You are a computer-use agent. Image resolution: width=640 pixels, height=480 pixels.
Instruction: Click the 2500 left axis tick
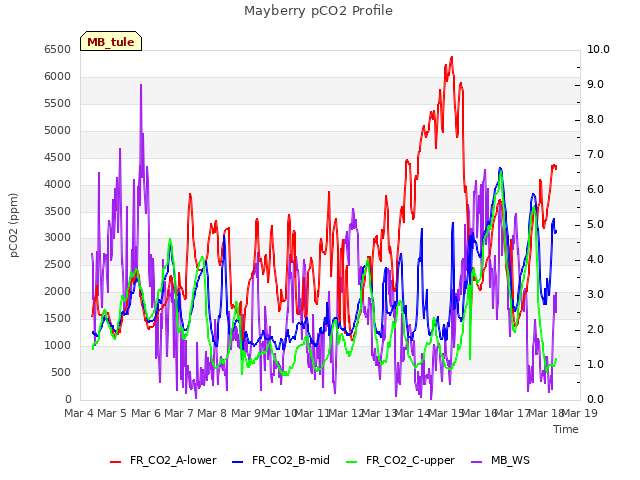coord(58,264)
